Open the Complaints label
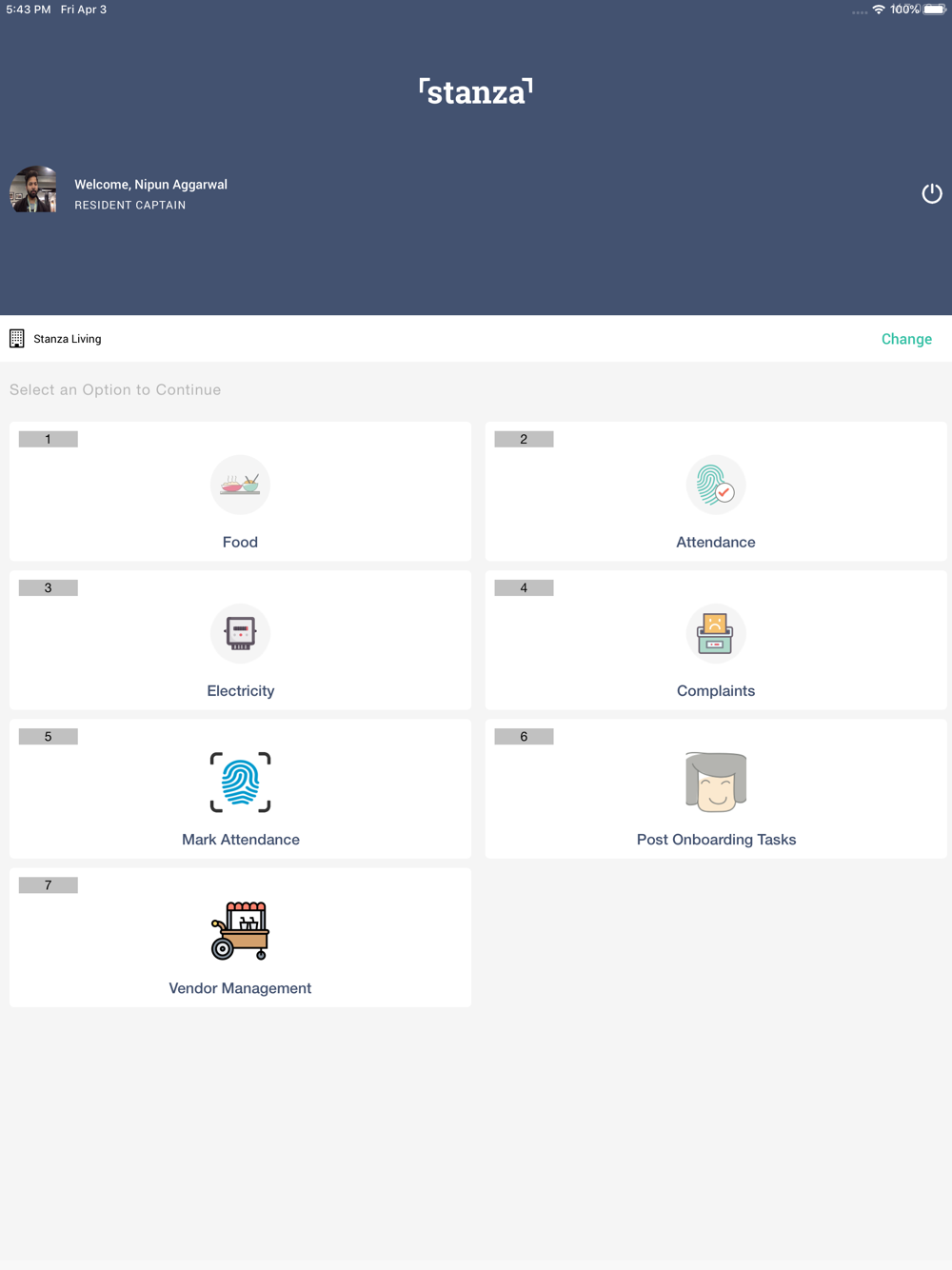The width and height of the screenshot is (952, 1270). [x=716, y=690]
